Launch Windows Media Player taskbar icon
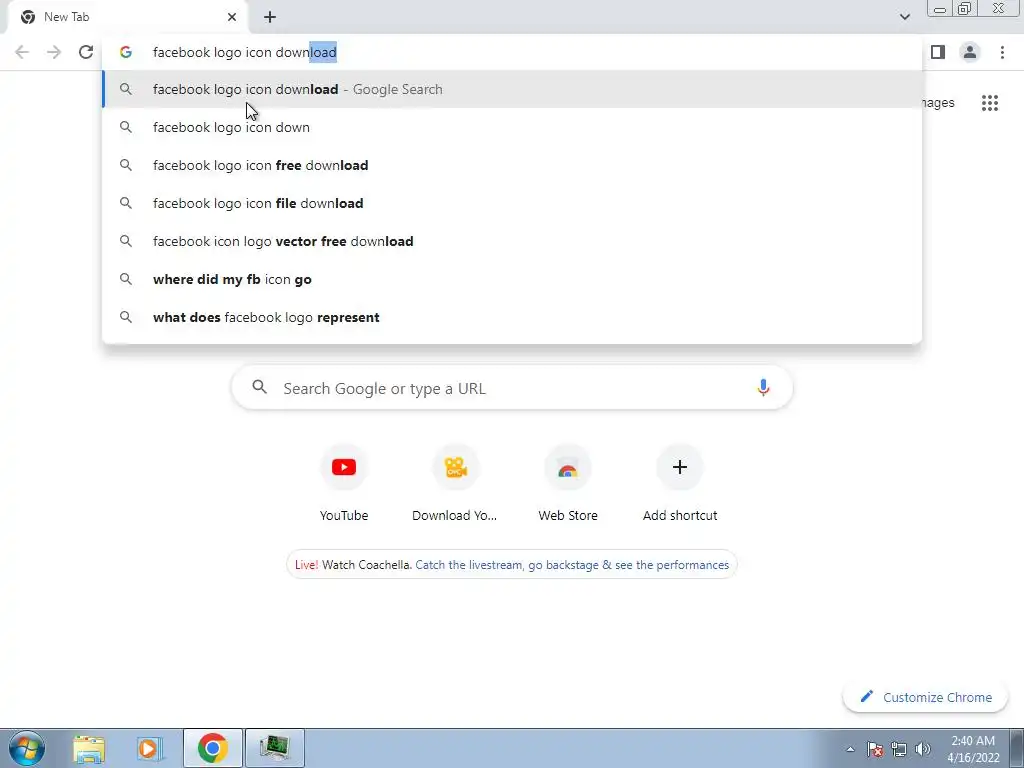Screen dimensions: 1024x768 (149, 748)
